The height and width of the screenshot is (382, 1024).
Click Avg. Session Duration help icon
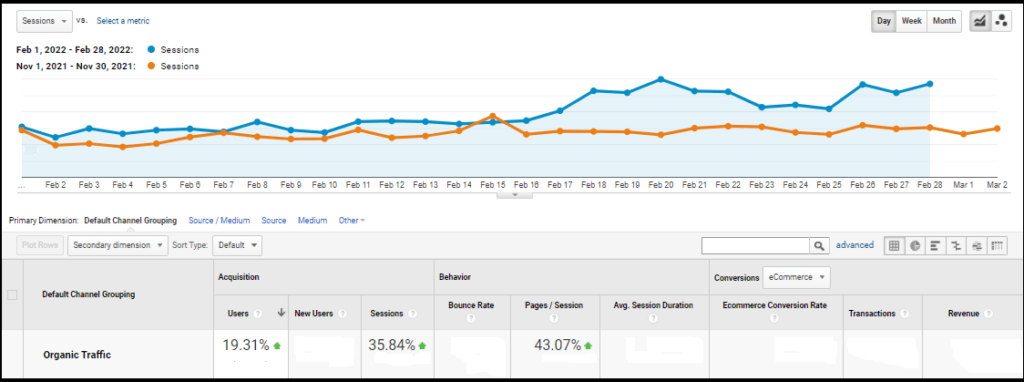(653, 319)
